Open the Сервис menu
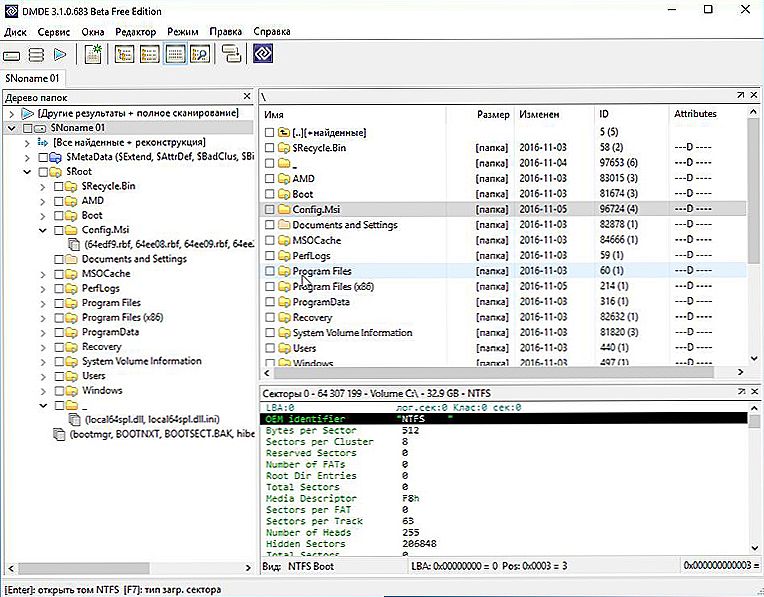The image size is (764, 597). [x=54, y=32]
